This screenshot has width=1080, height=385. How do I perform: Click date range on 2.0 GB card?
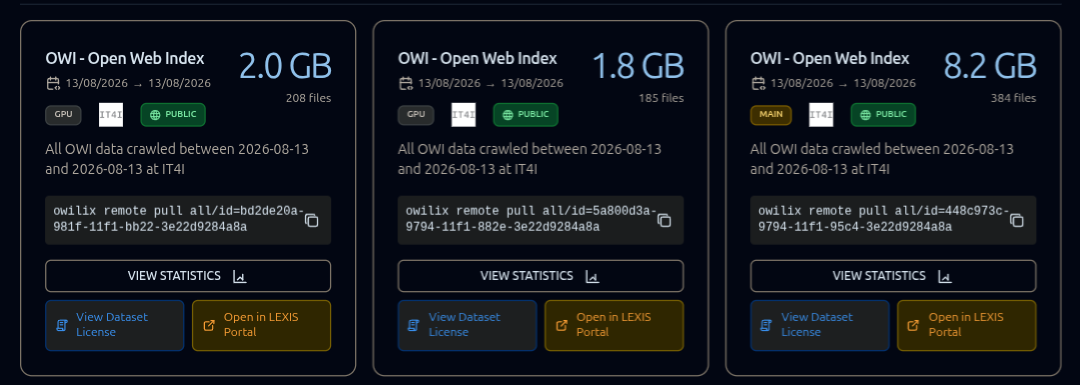(138, 84)
